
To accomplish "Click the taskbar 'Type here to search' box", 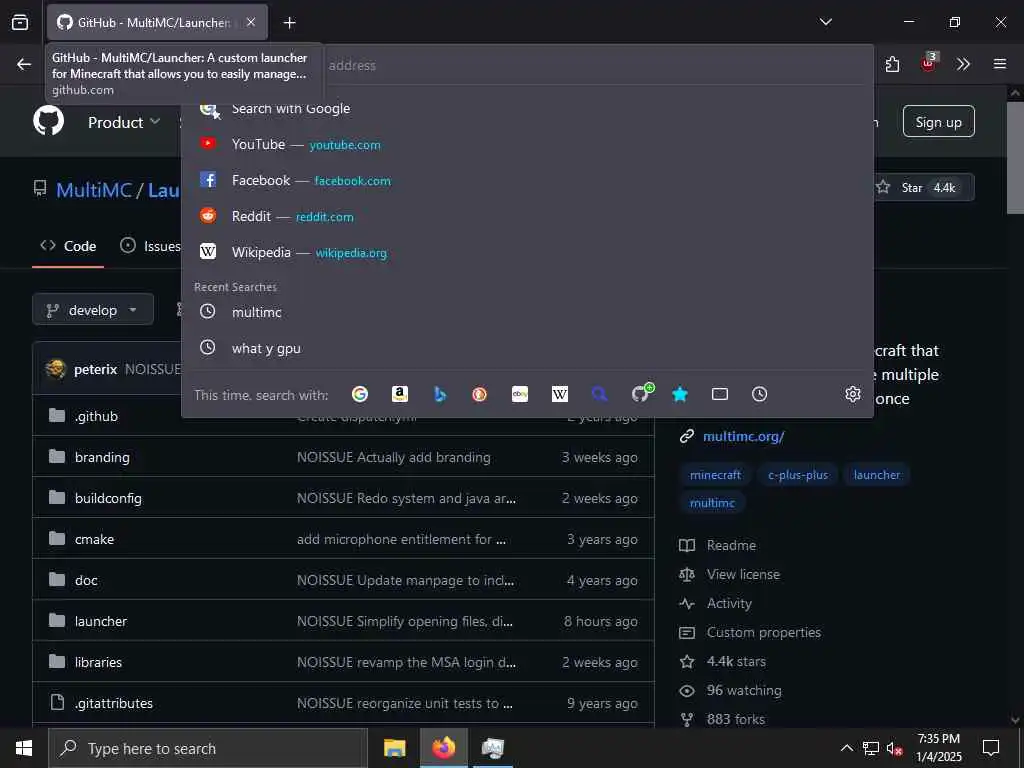I will pos(208,748).
